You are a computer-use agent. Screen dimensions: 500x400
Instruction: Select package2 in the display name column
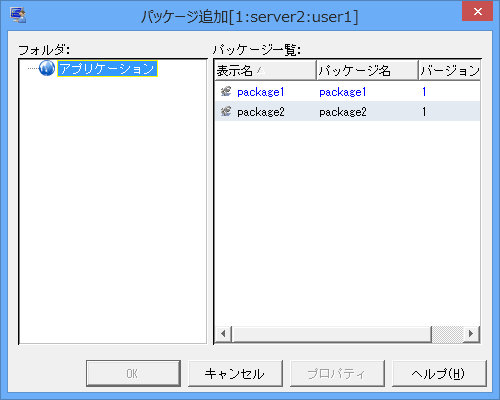(x=261, y=112)
